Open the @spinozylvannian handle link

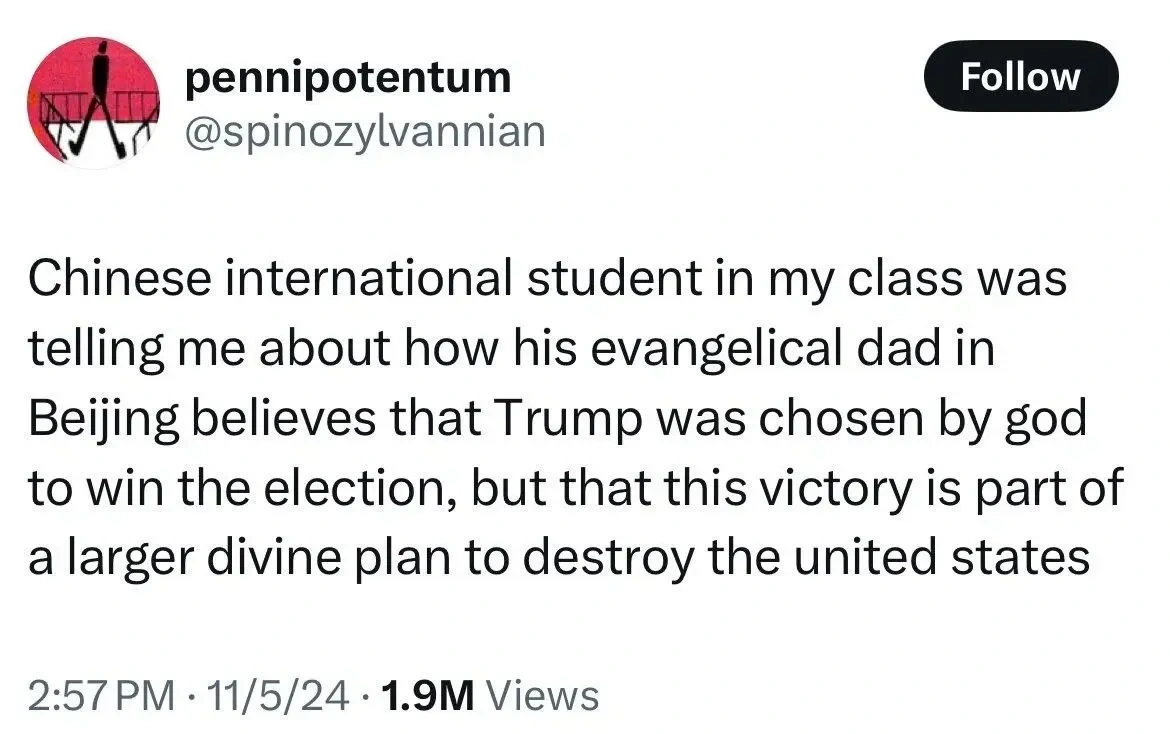pos(366,131)
